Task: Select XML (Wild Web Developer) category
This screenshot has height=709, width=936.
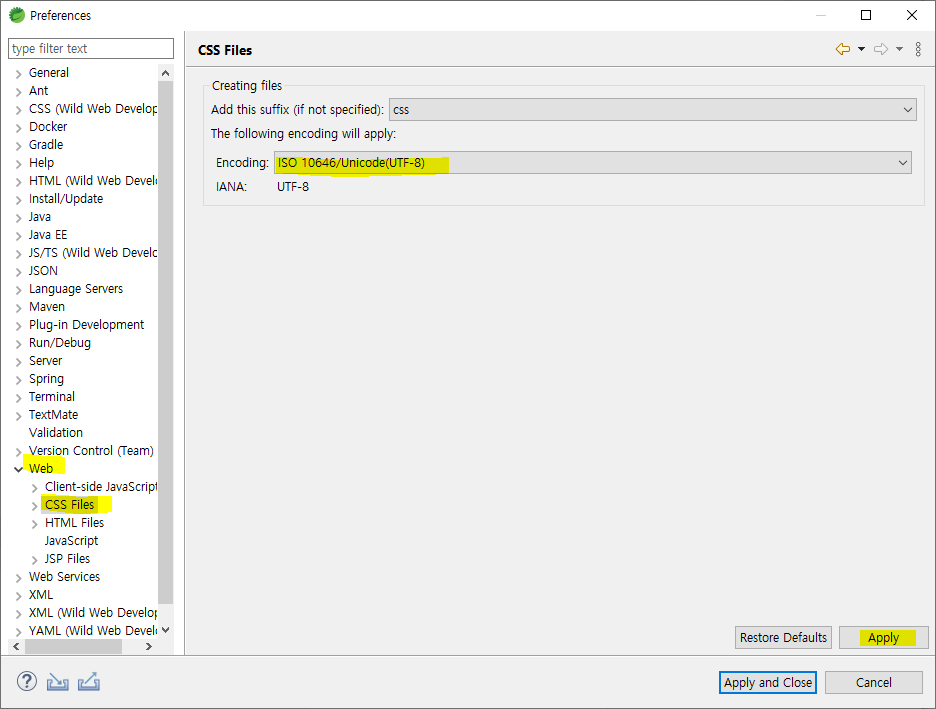Action: (93, 612)
